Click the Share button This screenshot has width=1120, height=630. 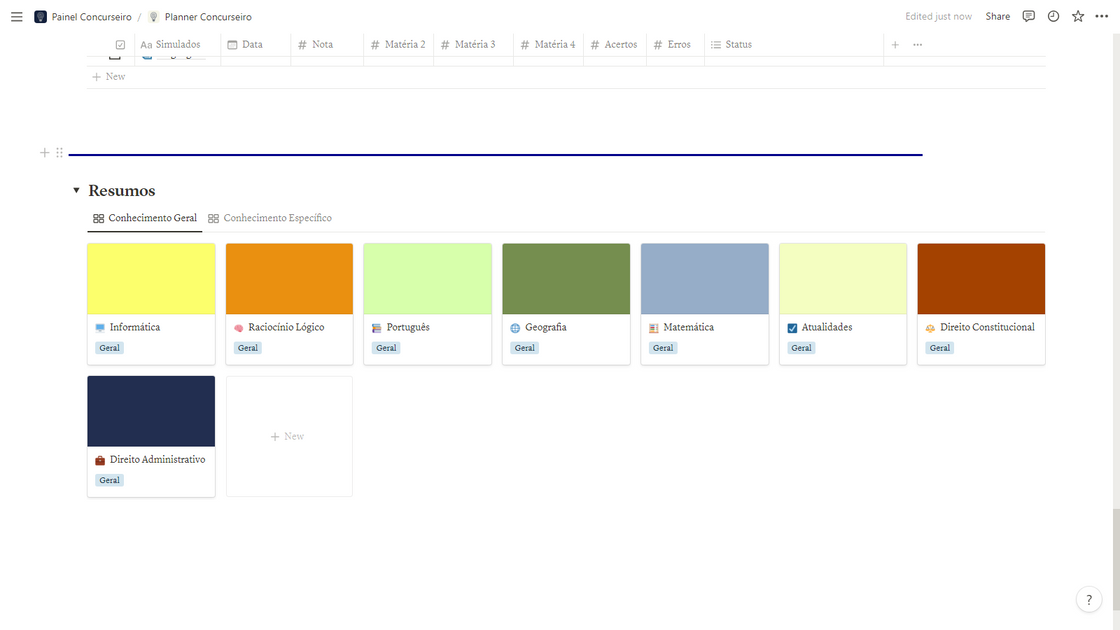point(997,16)
